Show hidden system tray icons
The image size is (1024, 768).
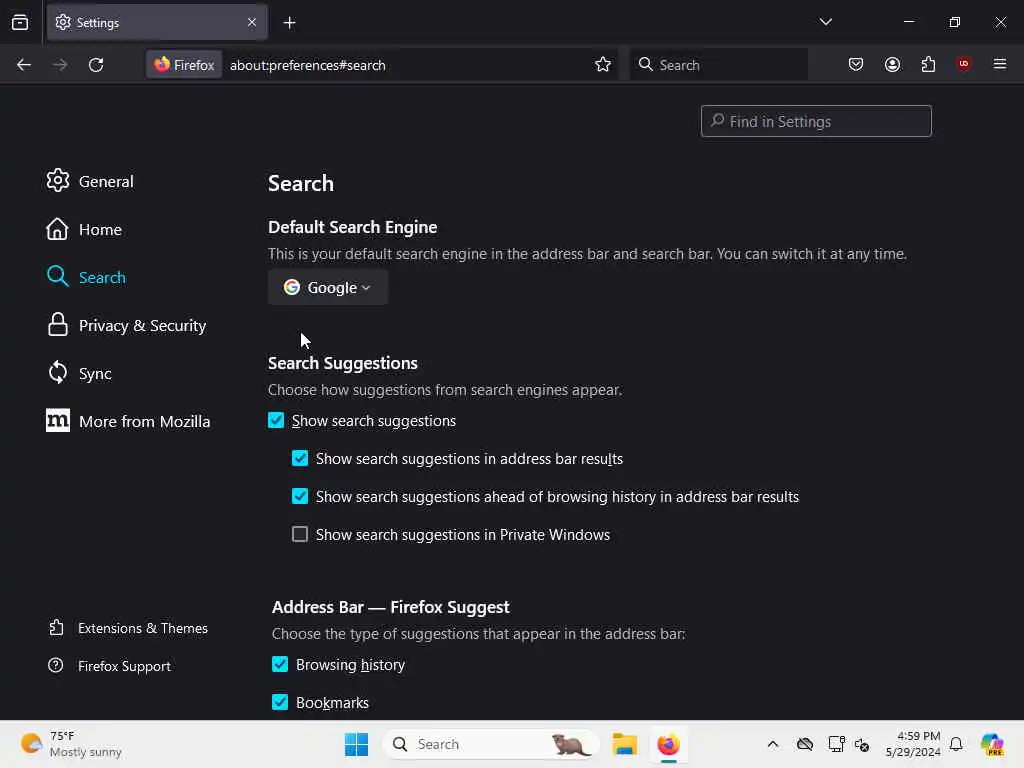773,744
